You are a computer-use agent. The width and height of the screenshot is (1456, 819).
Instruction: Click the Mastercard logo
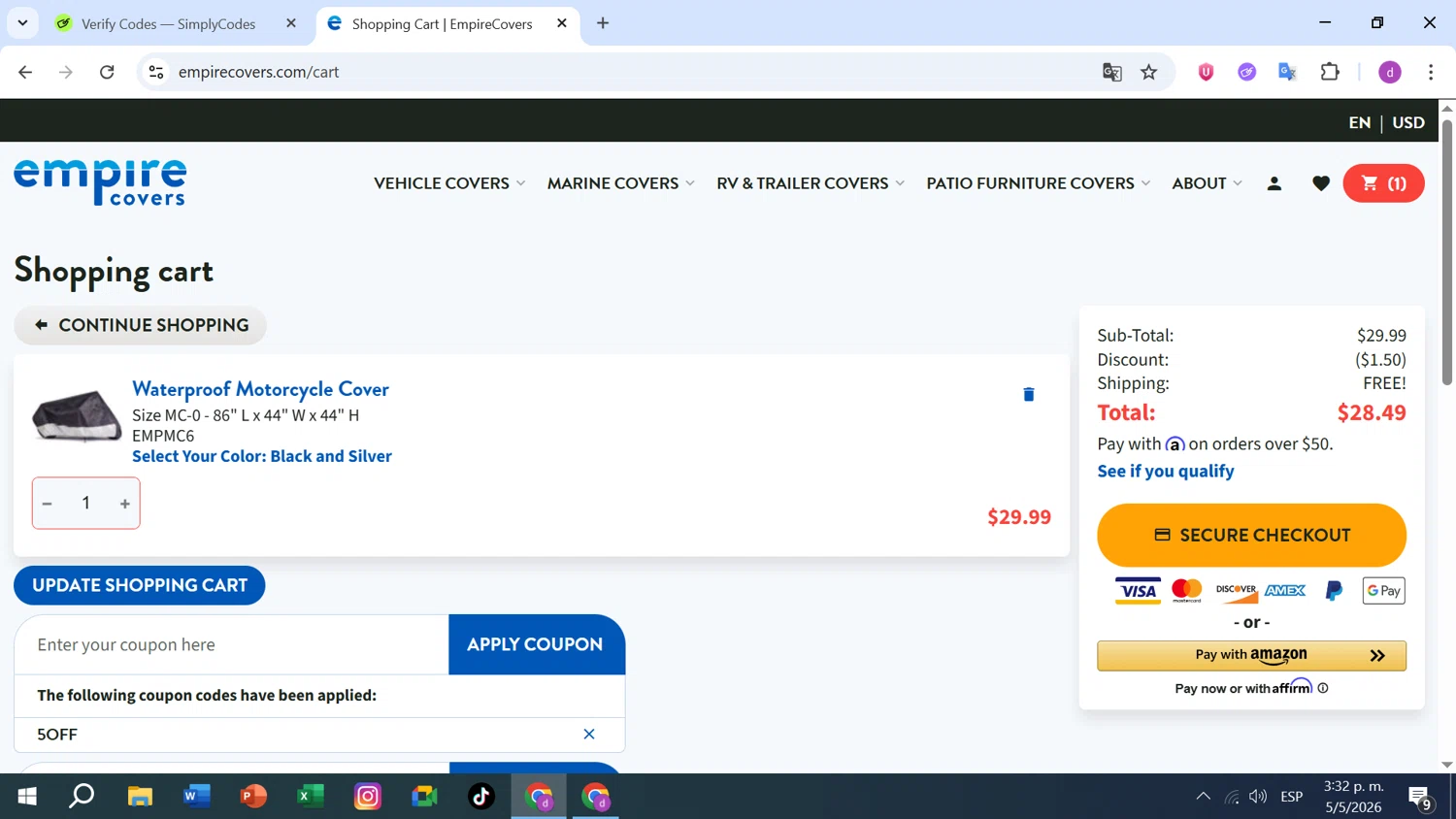(x=1187, y=590)
